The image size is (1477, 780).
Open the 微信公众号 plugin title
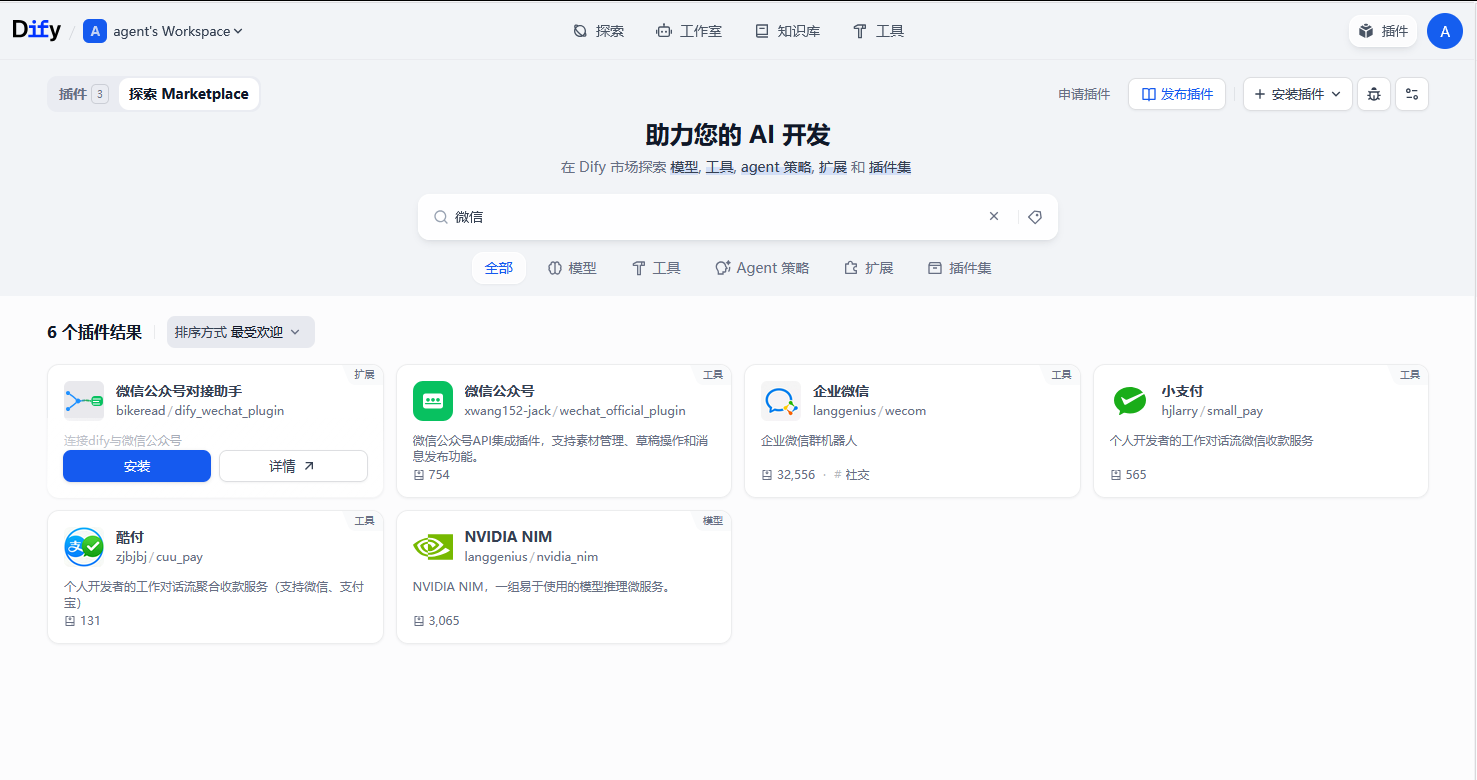pos(500,391)
